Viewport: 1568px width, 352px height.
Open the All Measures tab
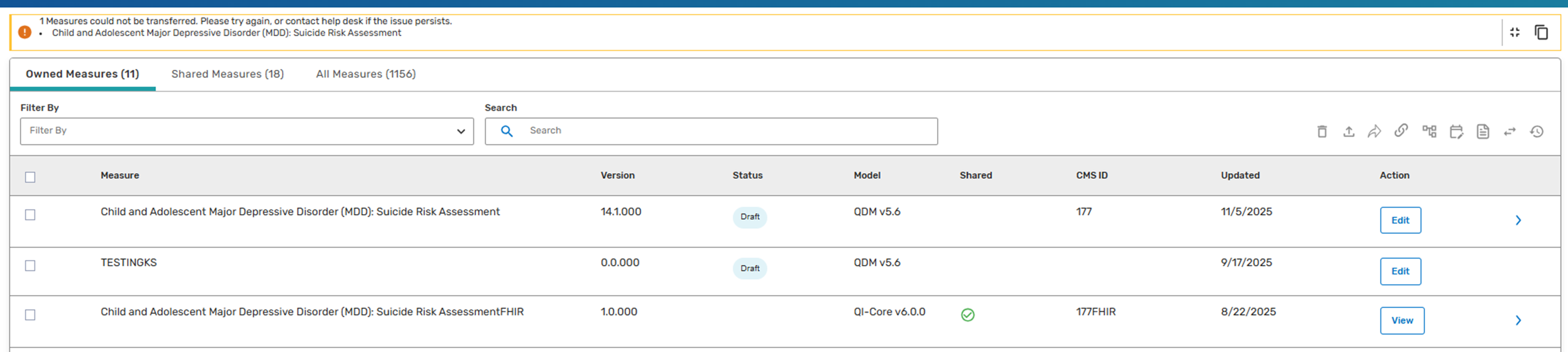pyautogui.click(x=365, y=74)
